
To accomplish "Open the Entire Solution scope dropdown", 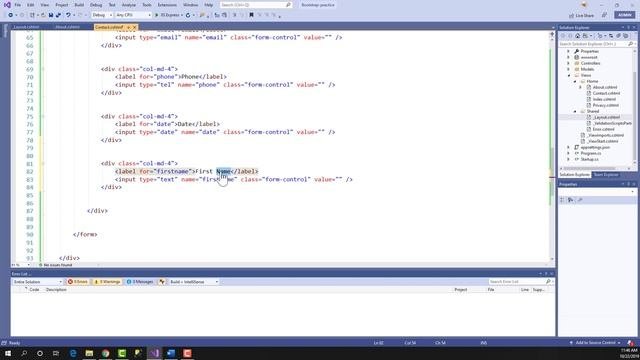I will click(x=37, y=282).
